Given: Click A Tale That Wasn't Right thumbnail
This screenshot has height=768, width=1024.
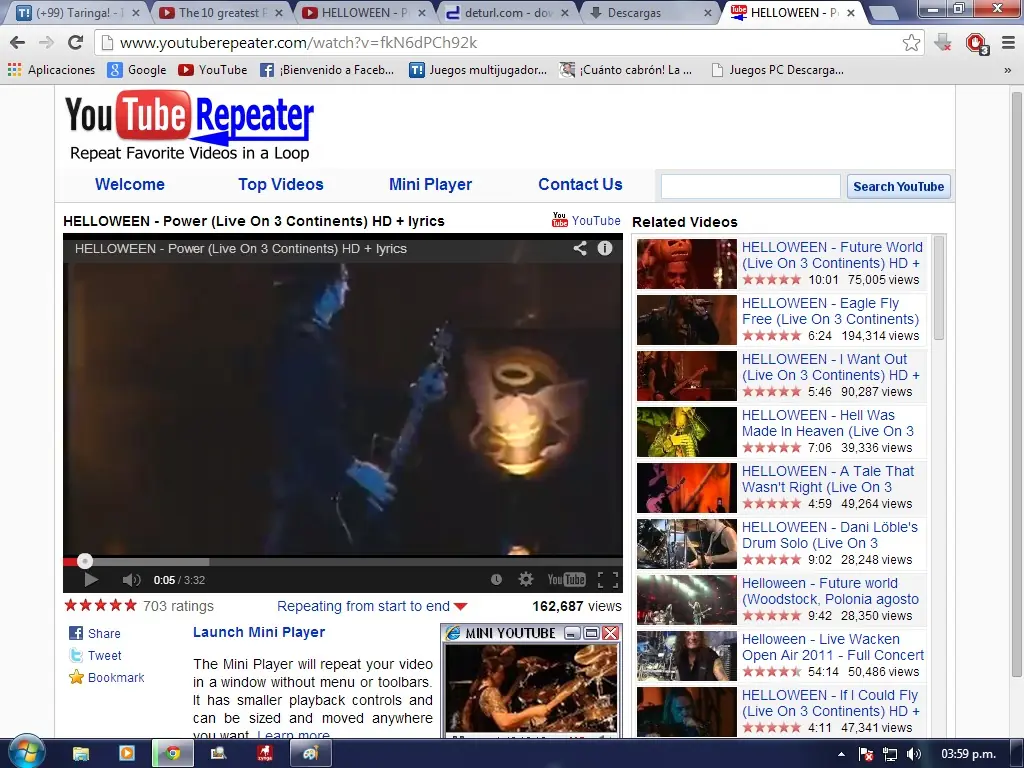Looking at the screenshot, I should (686, 488).
